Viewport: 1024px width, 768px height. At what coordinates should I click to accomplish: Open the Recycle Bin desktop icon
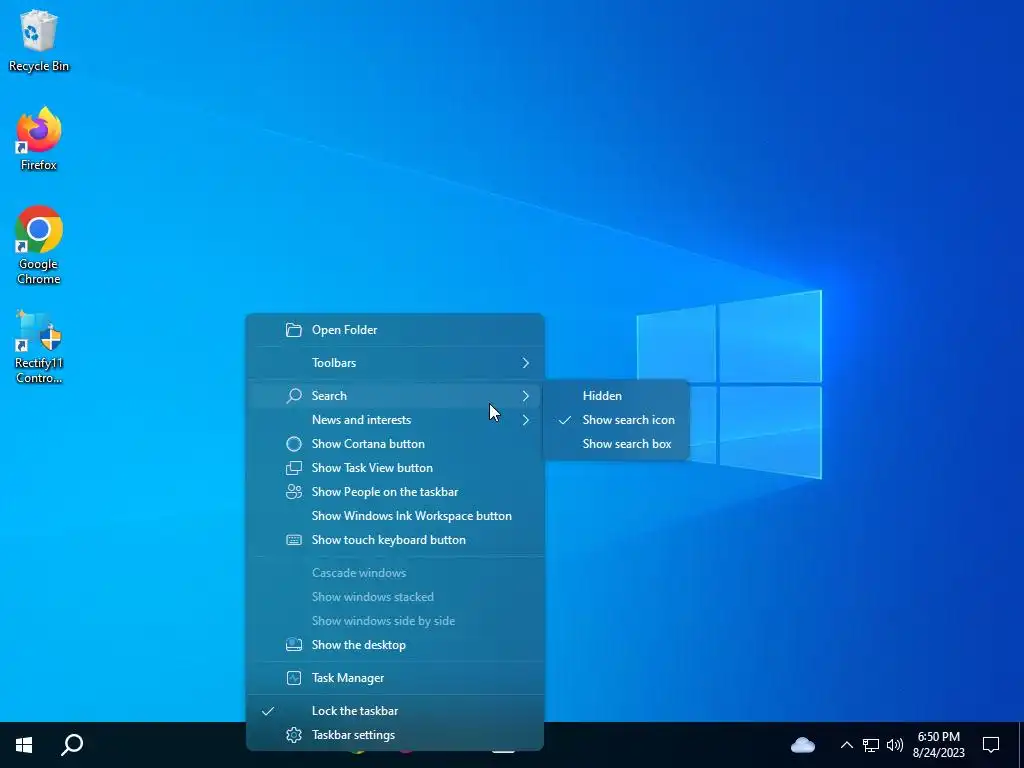pos(39,41)
